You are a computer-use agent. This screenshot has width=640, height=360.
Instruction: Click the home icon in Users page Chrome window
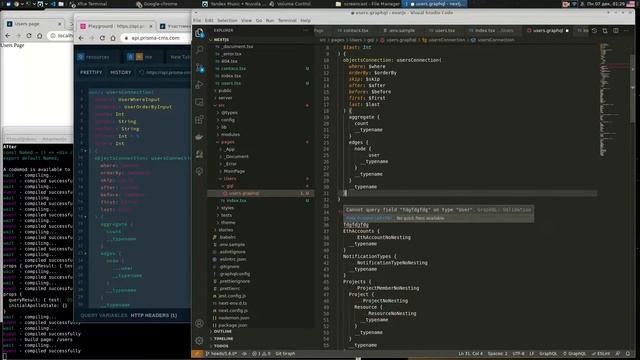39,36
